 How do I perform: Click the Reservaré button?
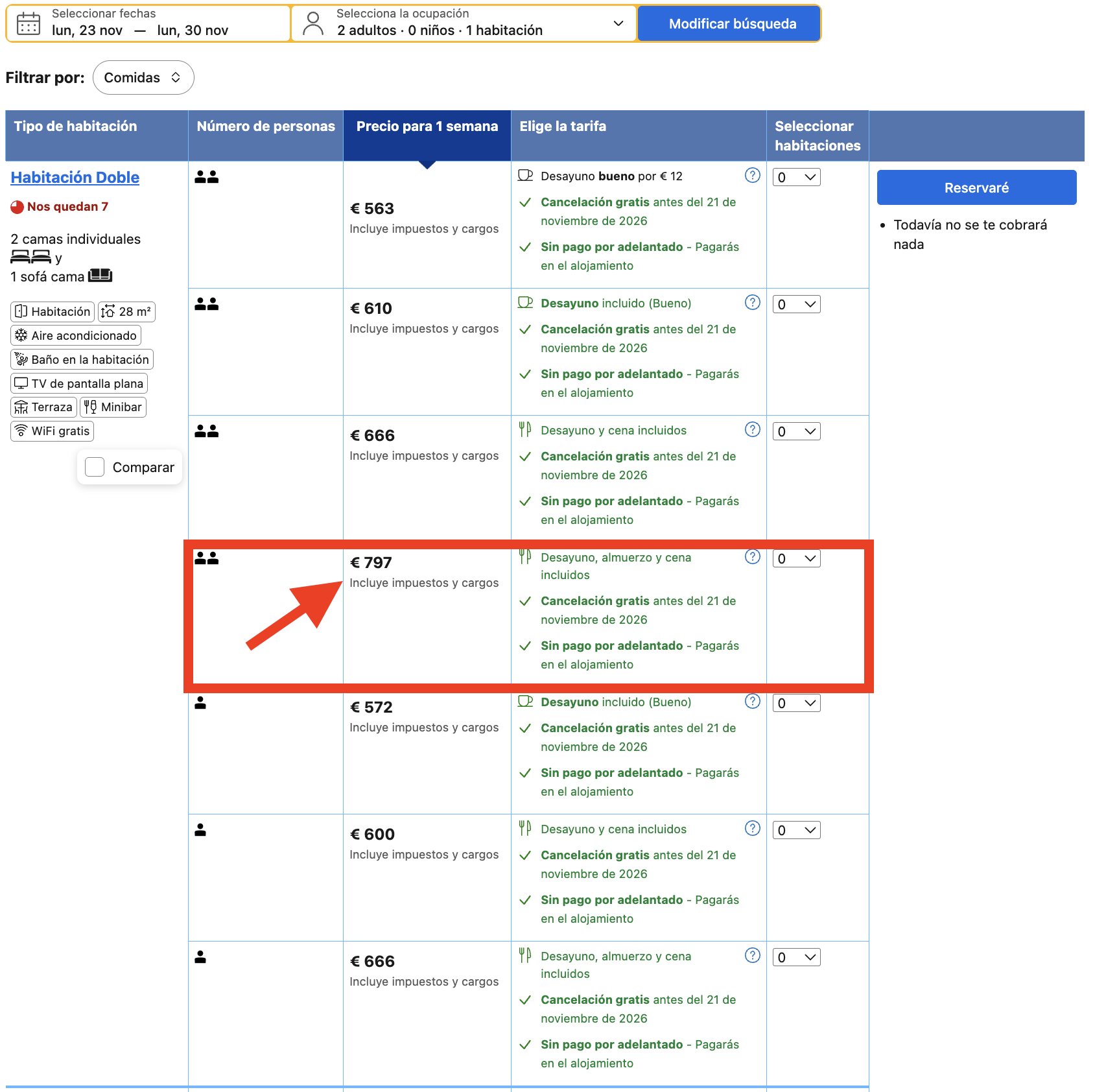(976, 187)
